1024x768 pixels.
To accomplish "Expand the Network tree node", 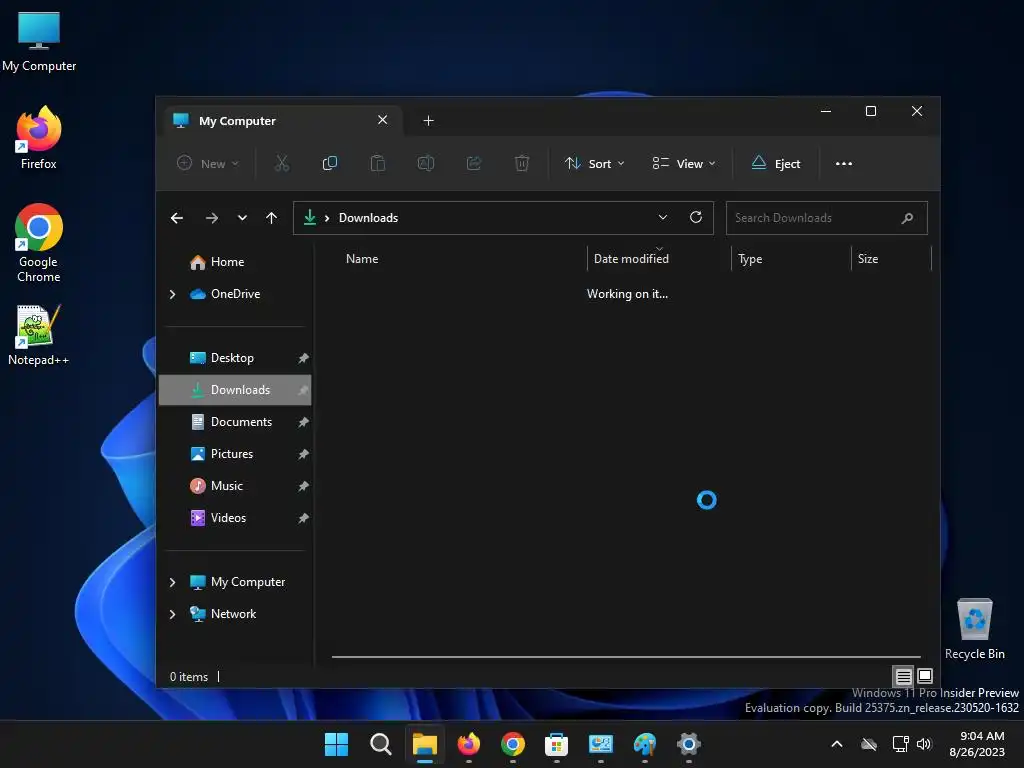I will click(172, 615).
